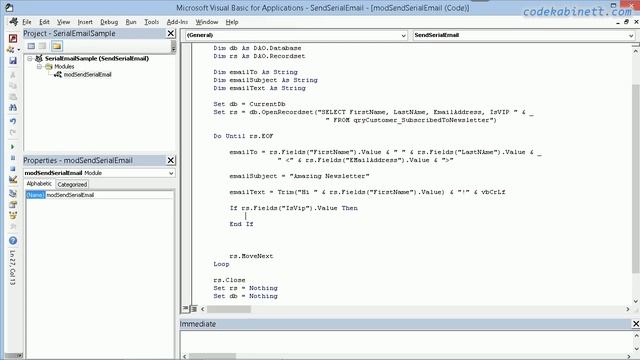Click the code window vertical scrollbar thumb
The width and height of the screenshot is (640, 360).
(x=636, y=178)
